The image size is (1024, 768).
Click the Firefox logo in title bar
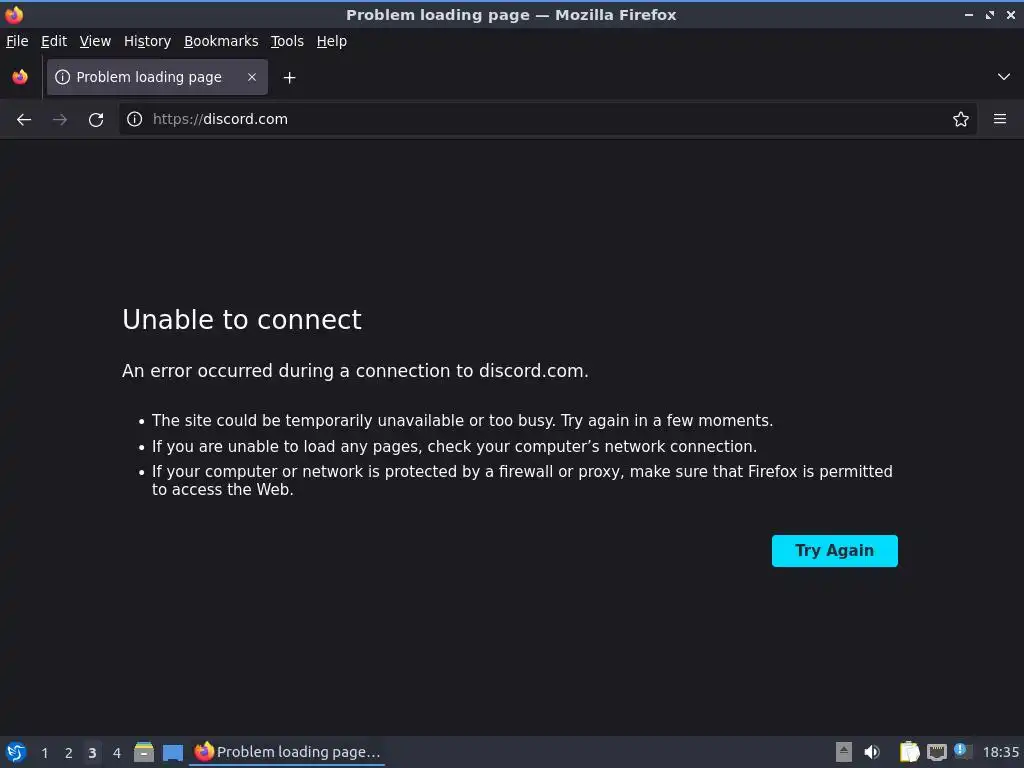coord(14,14)
